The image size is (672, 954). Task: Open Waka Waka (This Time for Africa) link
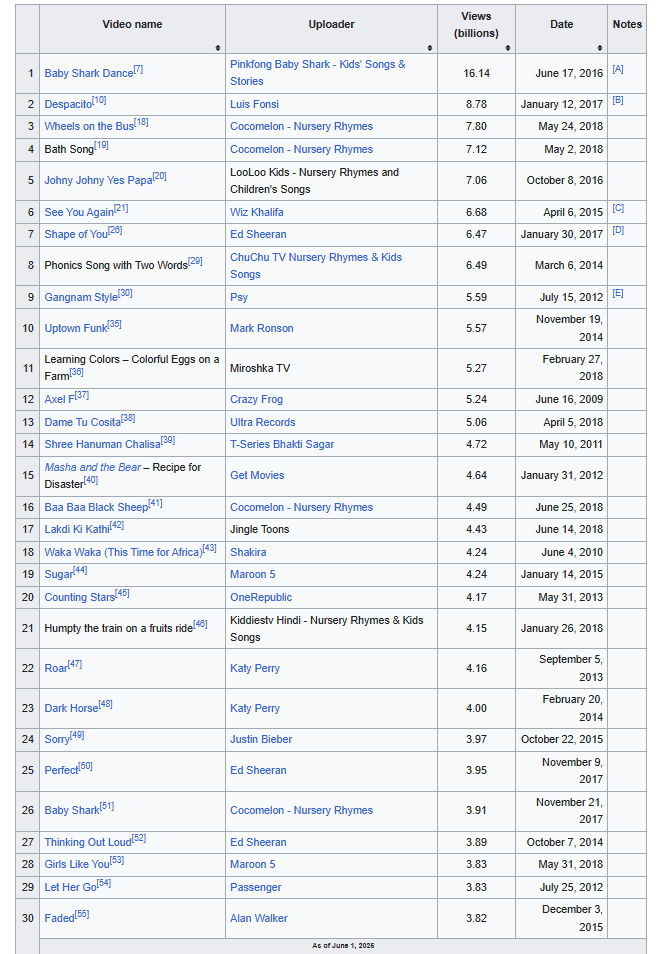(x=123, y=553)
